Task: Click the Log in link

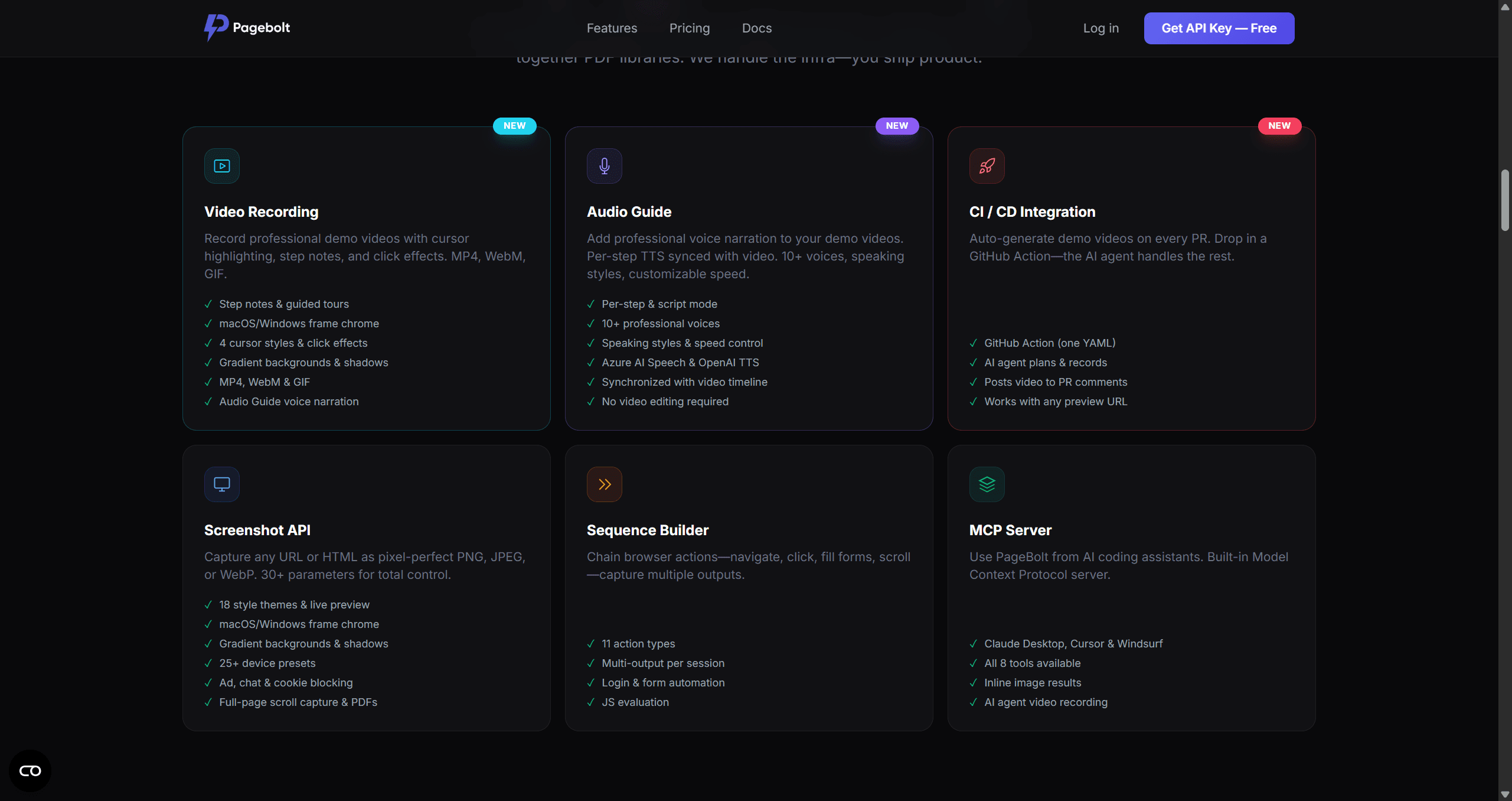Action: click(x=1100, y=28)
